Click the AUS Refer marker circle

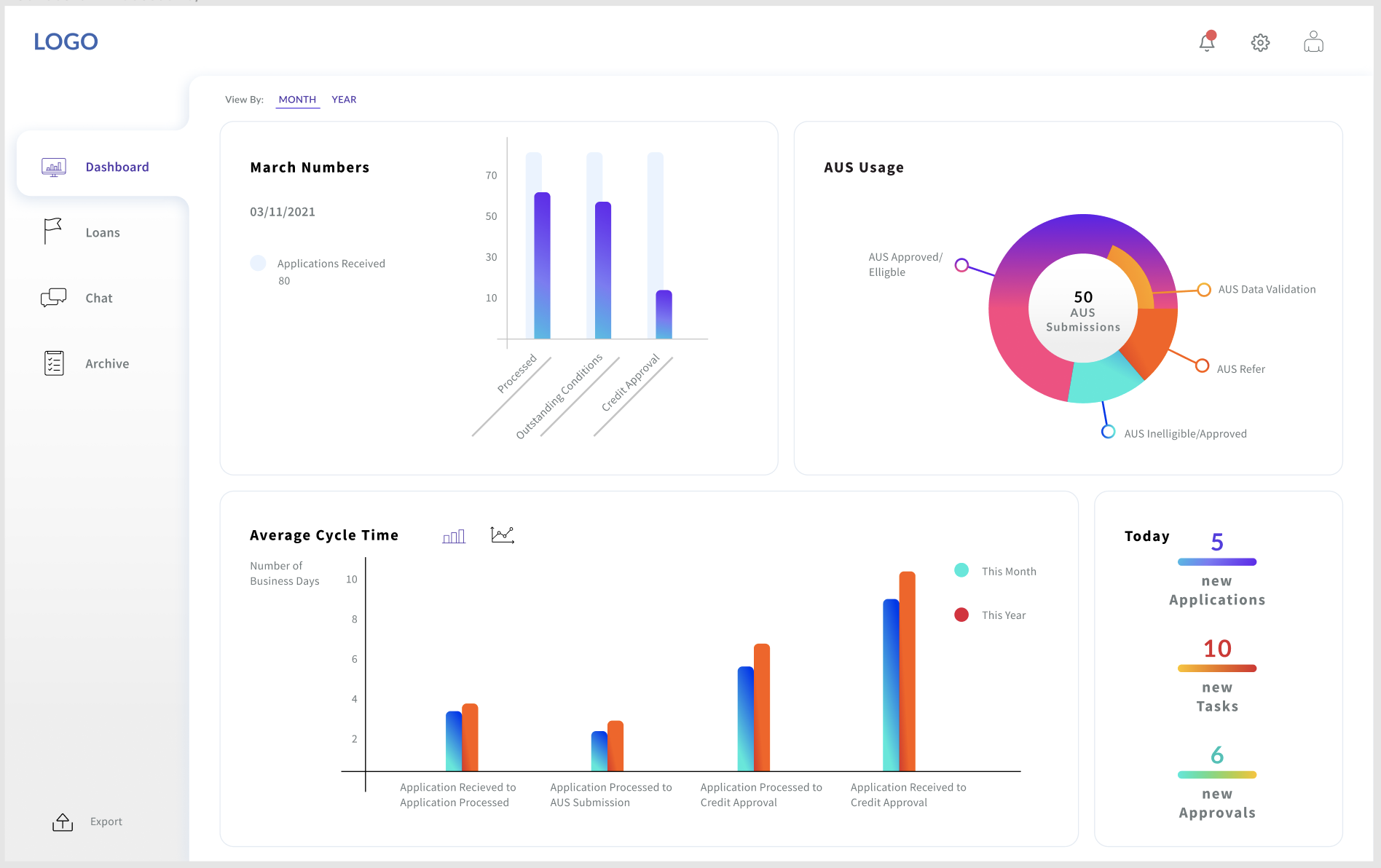click(1203, 366)
